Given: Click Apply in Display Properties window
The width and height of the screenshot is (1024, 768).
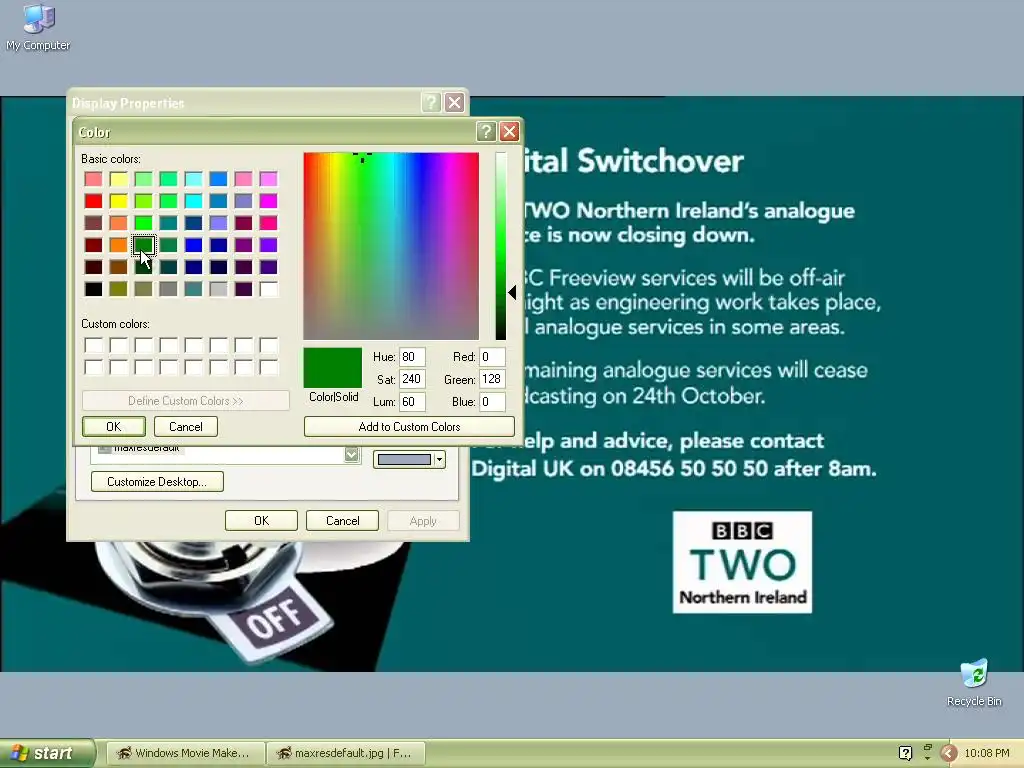Looking at the screenshot, I should [423, 520].
